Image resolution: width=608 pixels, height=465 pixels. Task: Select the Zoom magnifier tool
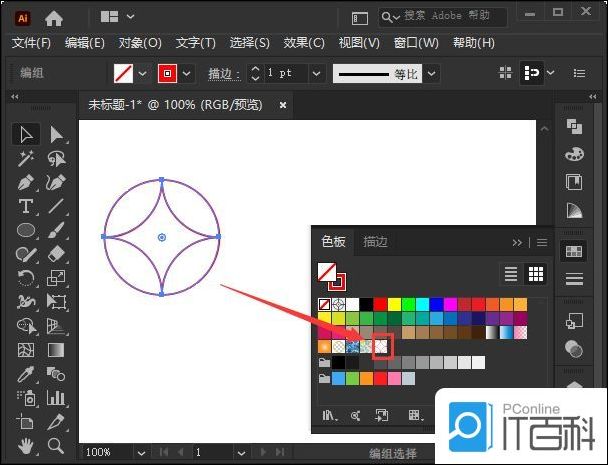[57, 446]
